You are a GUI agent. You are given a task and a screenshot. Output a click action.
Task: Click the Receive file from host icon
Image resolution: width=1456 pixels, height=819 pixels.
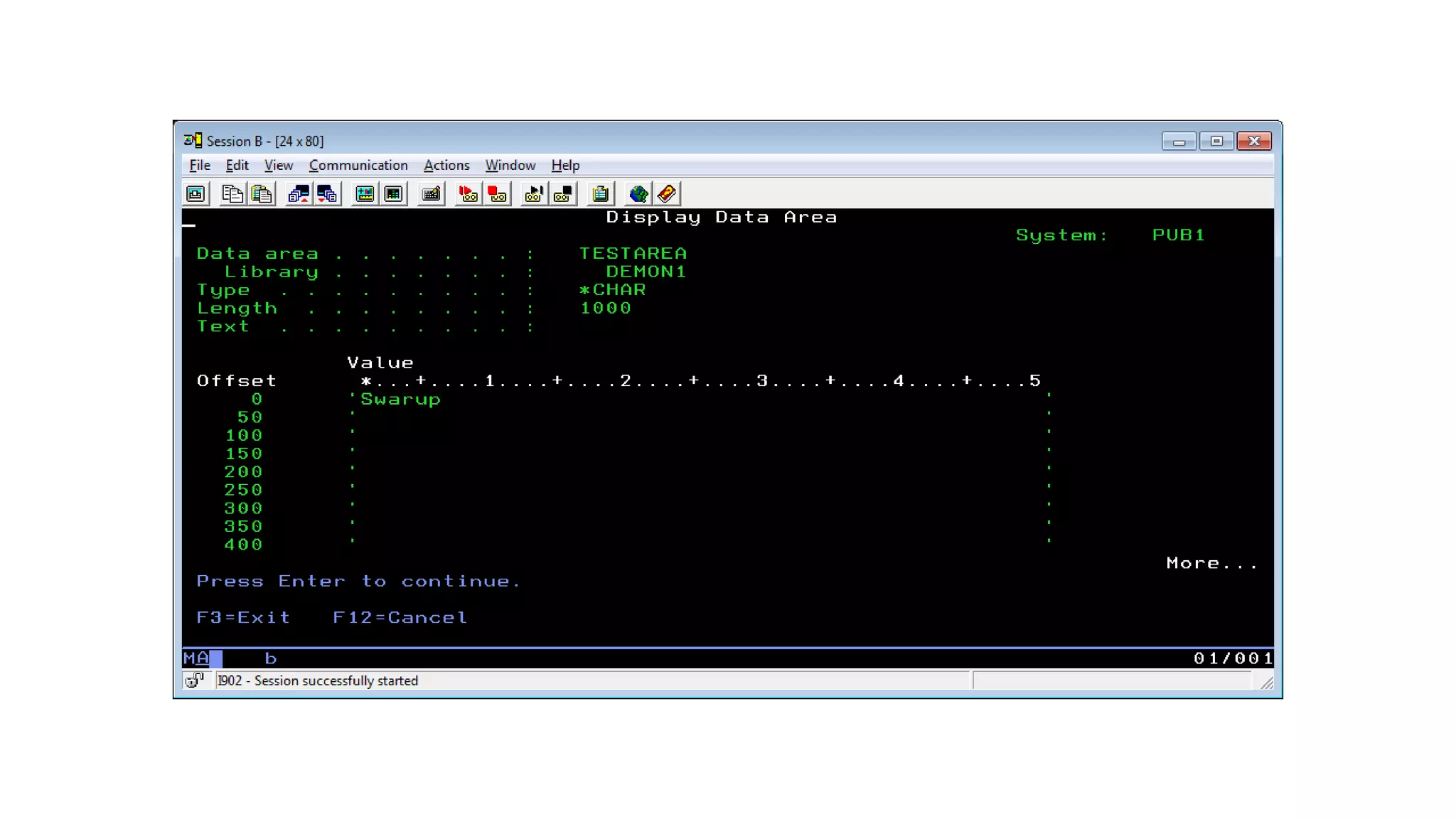(x=327, y=194)
